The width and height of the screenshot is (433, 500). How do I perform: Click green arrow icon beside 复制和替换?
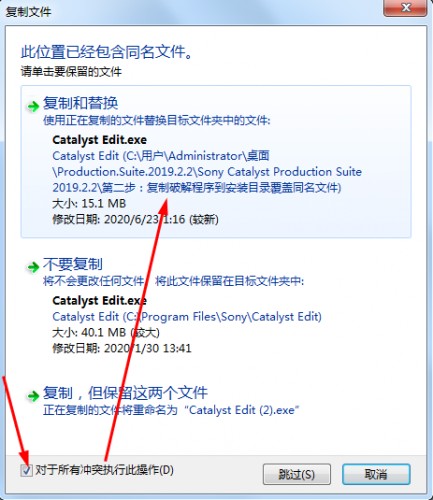click(x=33, y=107)
